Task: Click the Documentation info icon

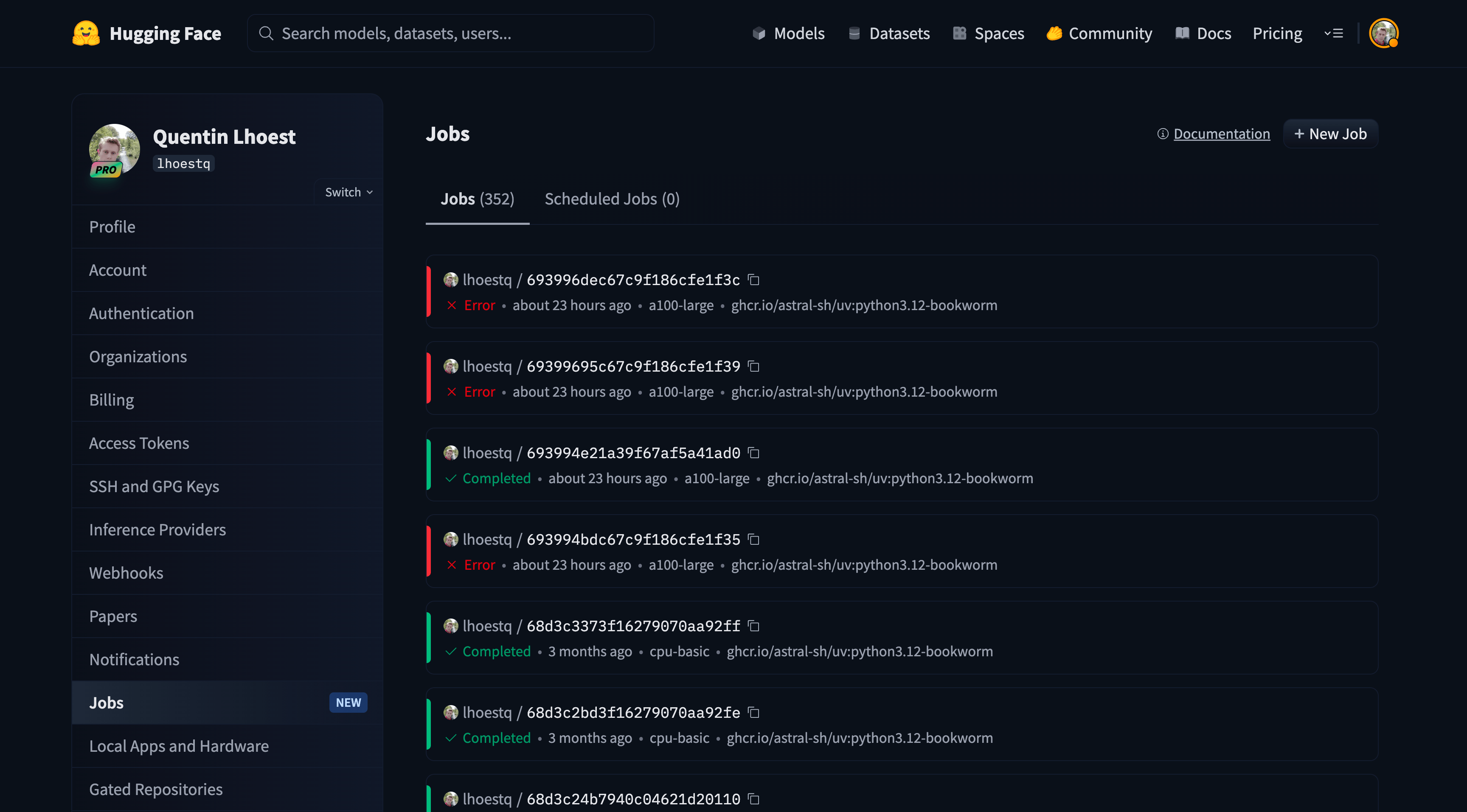Action: pos(1162,134)
